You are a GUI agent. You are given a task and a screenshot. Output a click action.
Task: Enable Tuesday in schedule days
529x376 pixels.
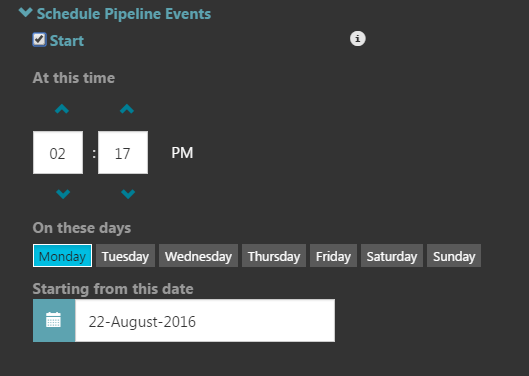coord(126,256)
